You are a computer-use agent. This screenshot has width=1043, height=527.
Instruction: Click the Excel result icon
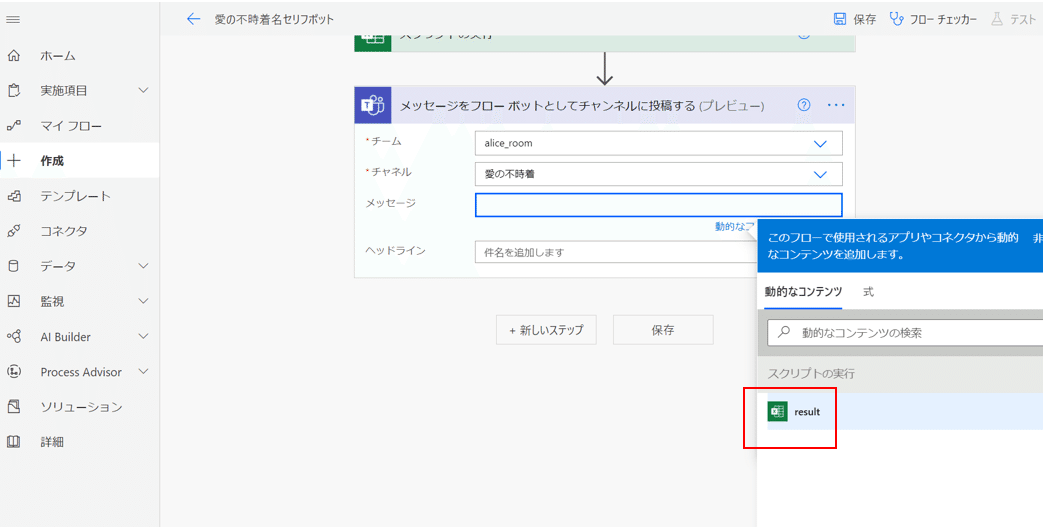[777, 411]
